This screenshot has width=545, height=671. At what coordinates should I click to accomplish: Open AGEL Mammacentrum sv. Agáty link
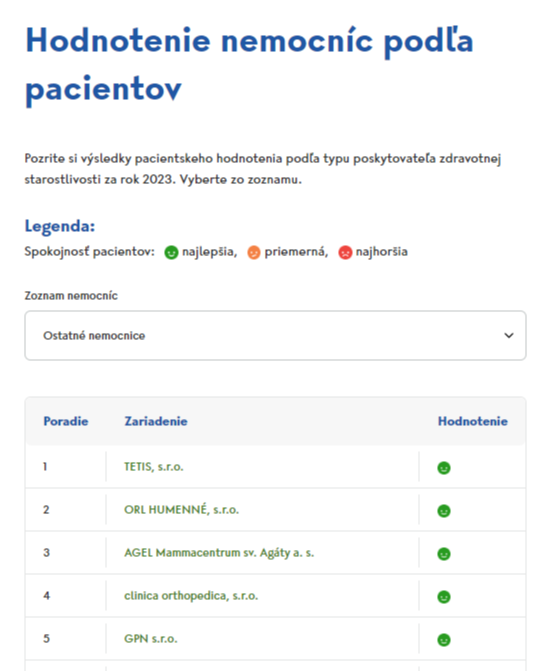219,553
